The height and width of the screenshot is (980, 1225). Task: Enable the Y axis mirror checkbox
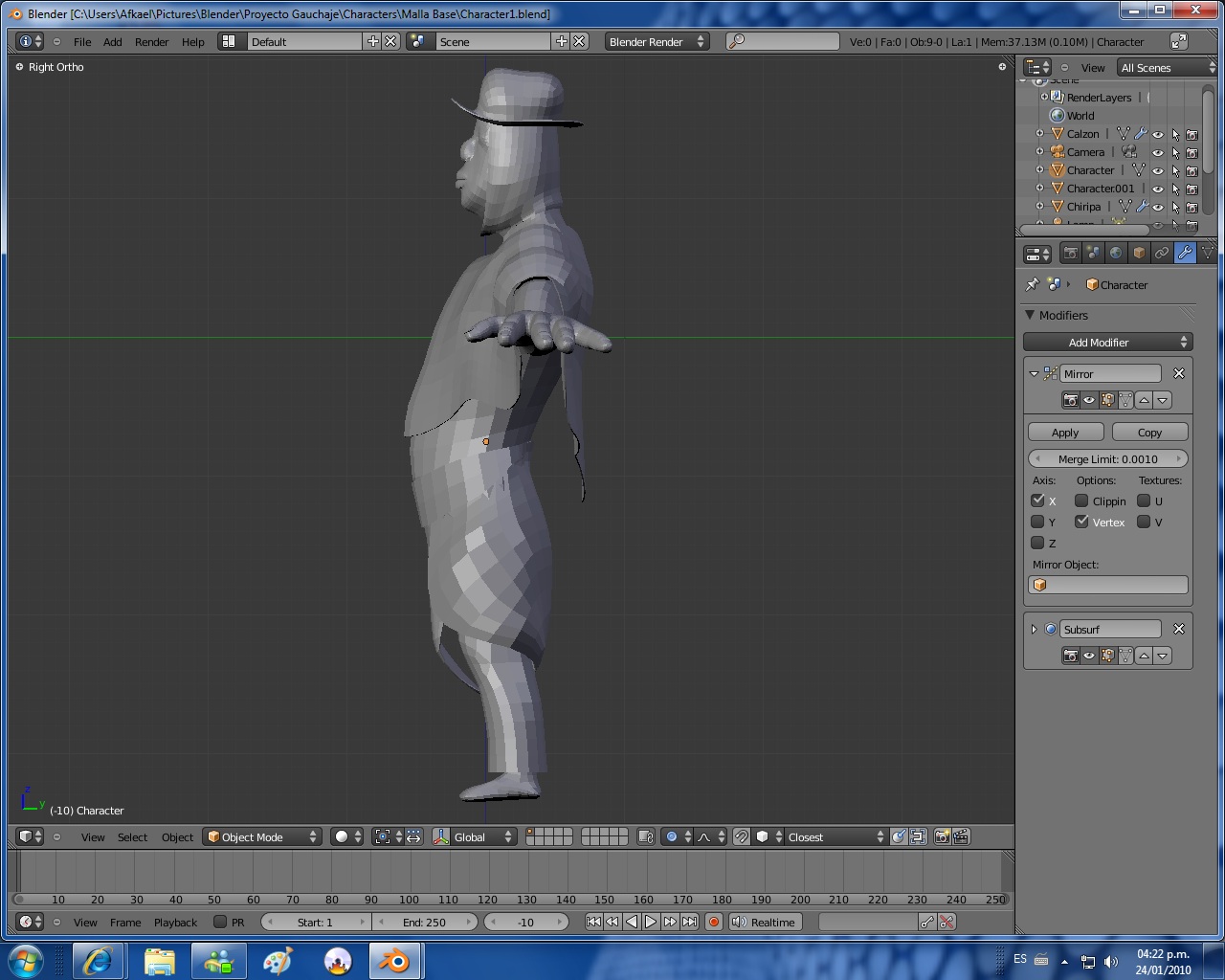pyautogui.click(x=1037, y=522)
